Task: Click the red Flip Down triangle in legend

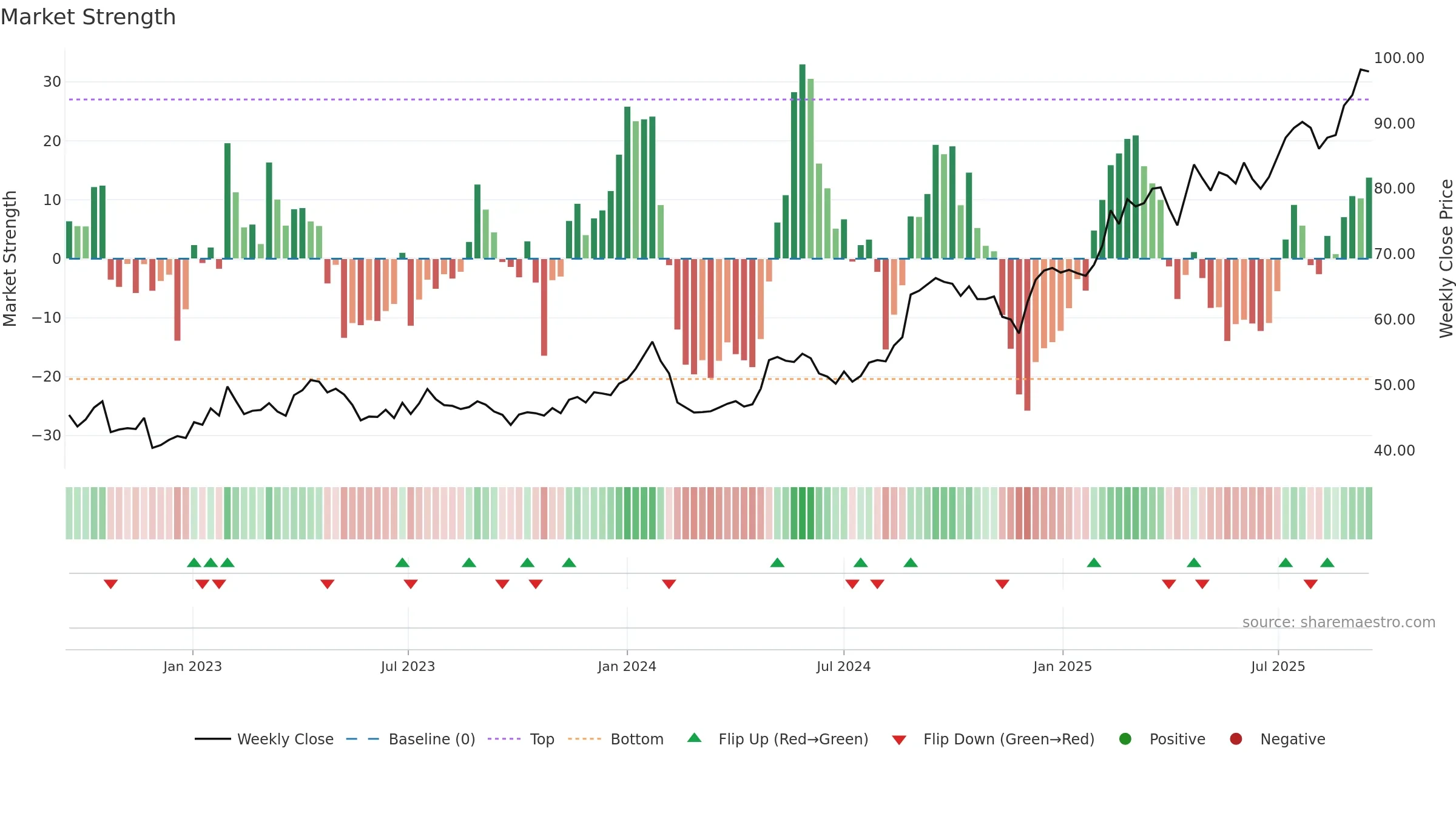Action: click(x=899, y=740)
